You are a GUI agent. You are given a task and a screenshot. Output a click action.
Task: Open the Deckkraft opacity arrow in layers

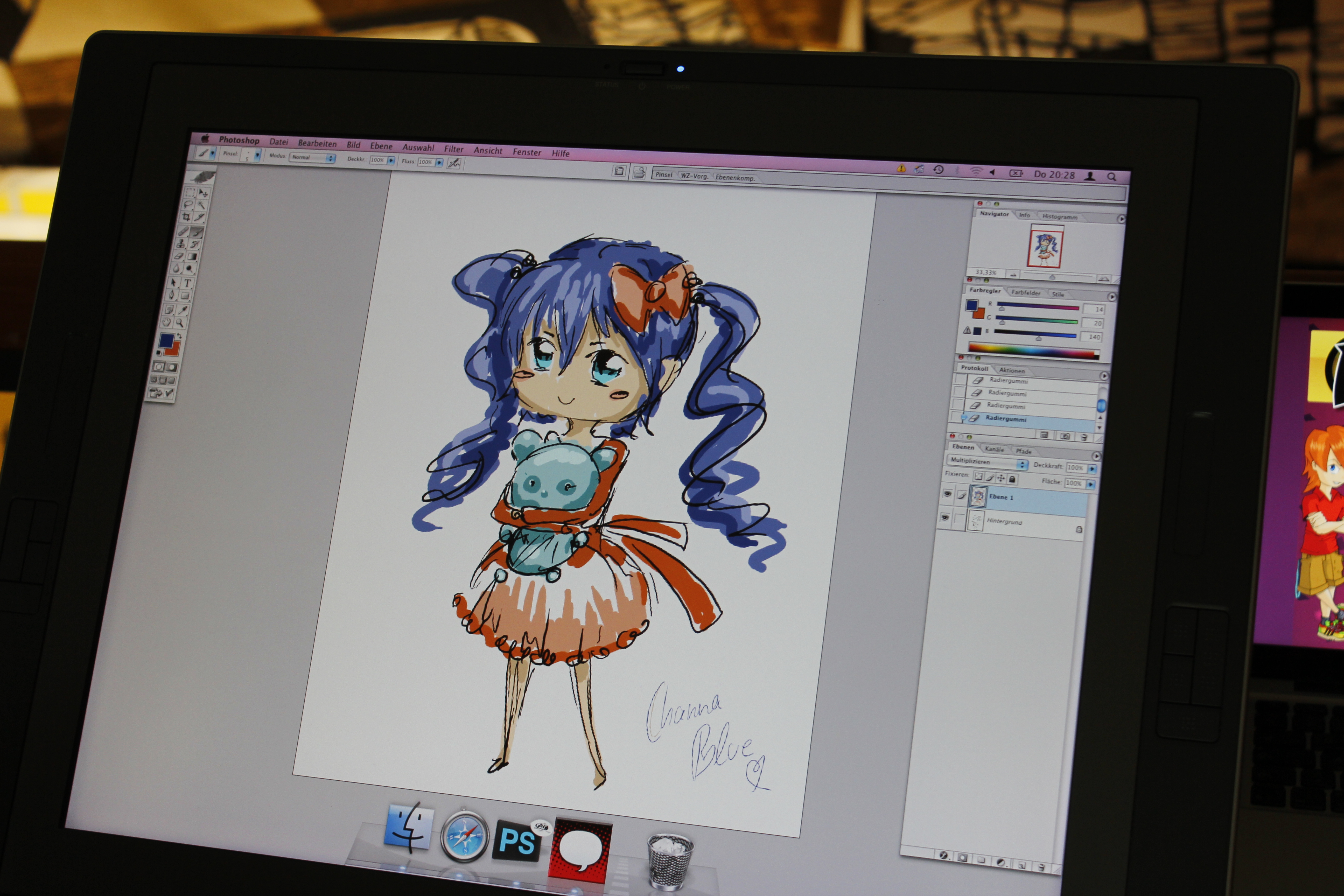pos(1092,468)
